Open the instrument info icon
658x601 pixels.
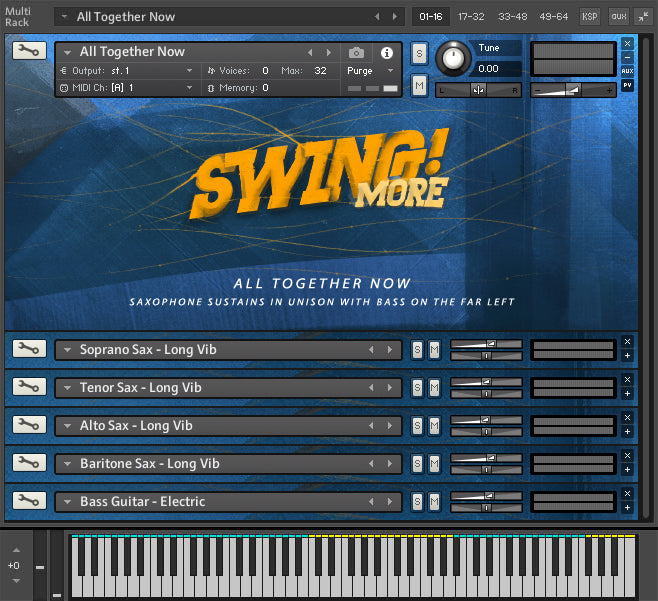(x=387, y=52)
